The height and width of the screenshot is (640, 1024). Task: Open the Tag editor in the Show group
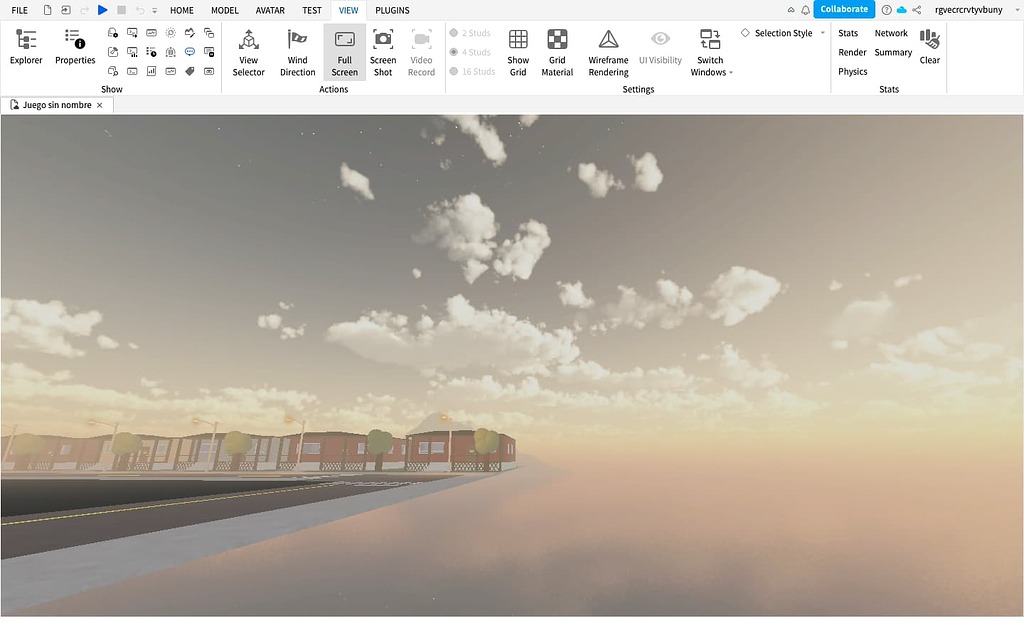point(190,71)
